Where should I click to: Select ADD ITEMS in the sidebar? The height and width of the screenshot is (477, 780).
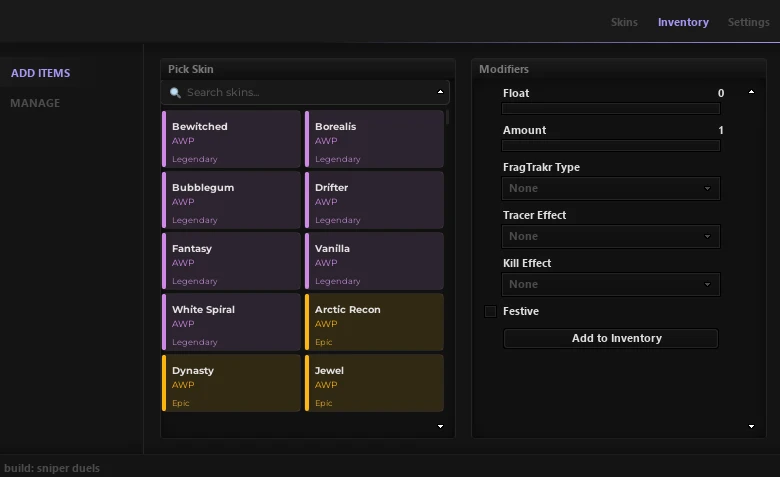coord(40,73)
